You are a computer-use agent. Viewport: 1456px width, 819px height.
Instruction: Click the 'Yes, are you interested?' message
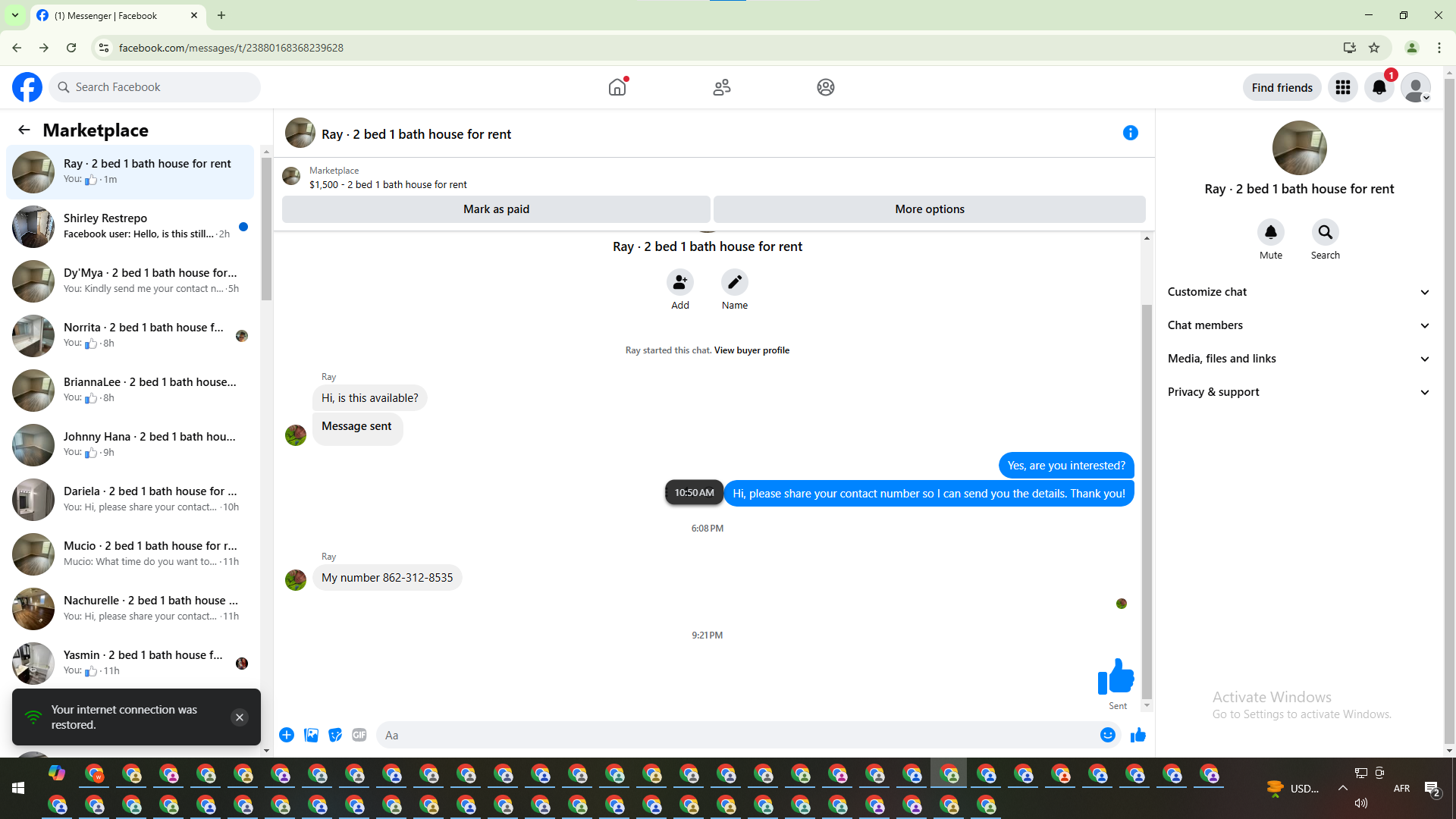click(x=1066, y=466)
